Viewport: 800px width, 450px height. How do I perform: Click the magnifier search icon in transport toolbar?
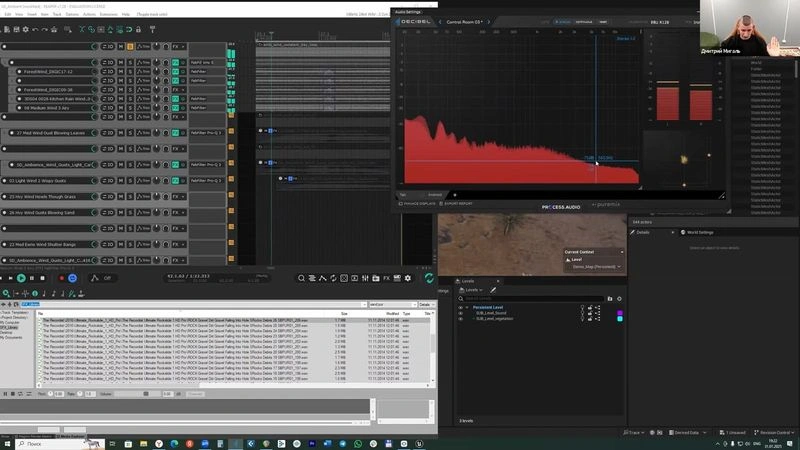tap(302, 278)
